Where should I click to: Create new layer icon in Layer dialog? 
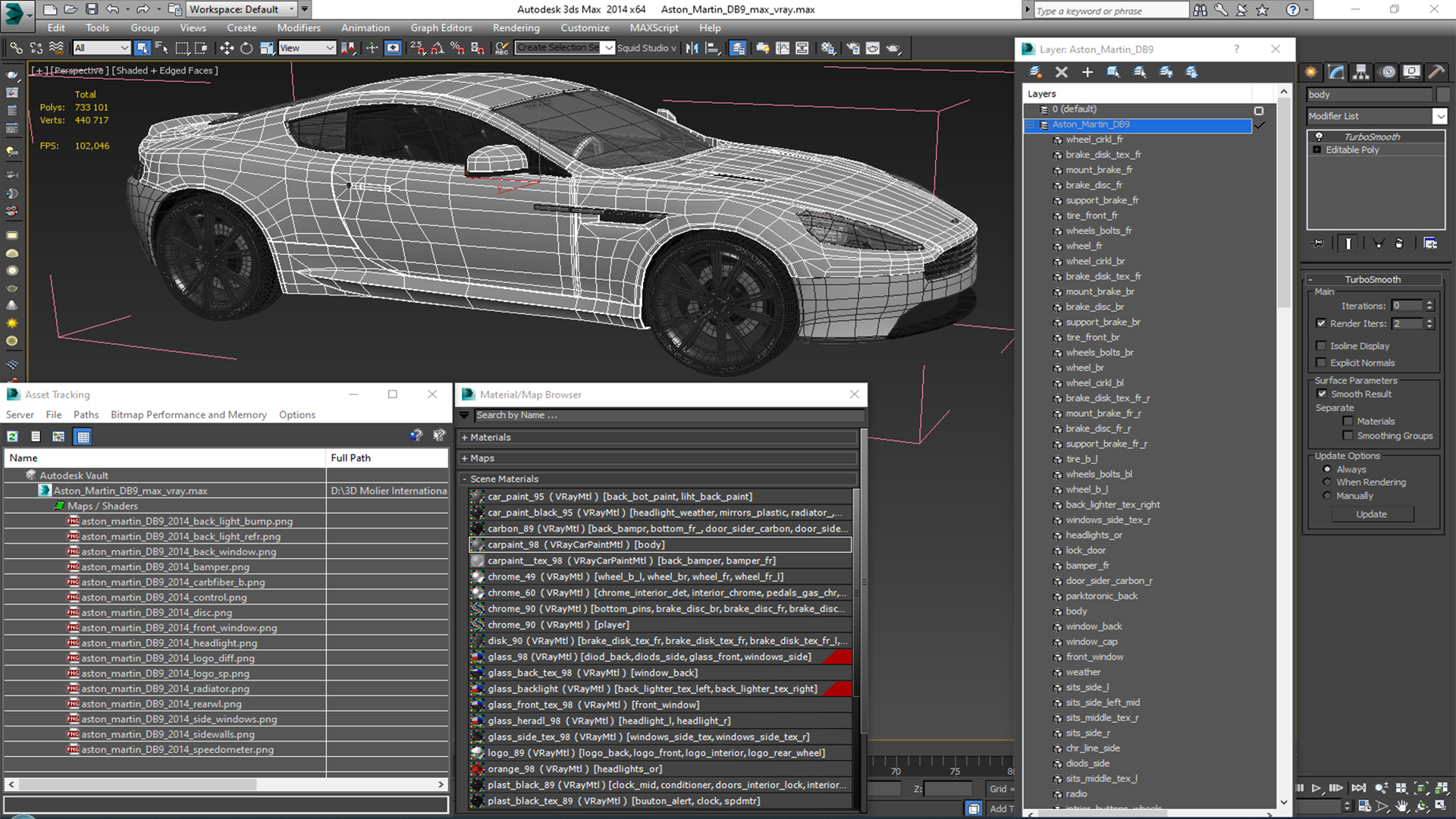pyautogui.click(x=1035, y=72)
